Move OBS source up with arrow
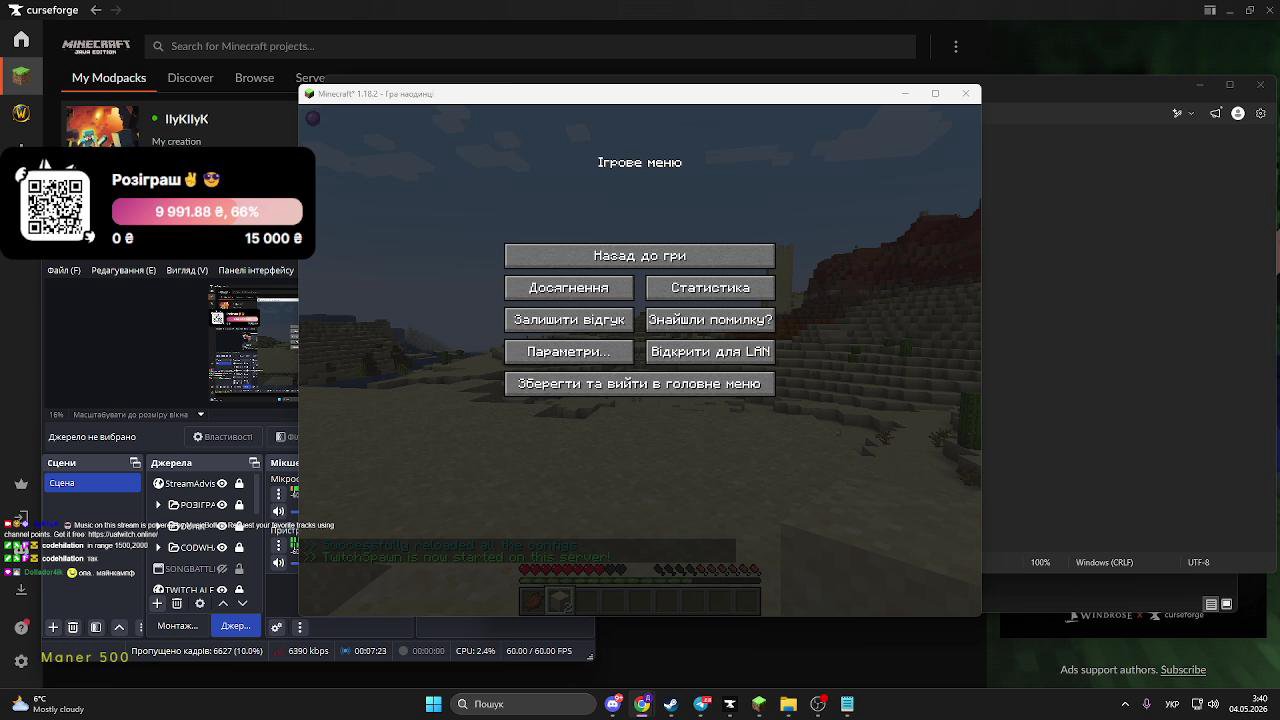This screenshot has height=720, width=1280. click(223, 603)
